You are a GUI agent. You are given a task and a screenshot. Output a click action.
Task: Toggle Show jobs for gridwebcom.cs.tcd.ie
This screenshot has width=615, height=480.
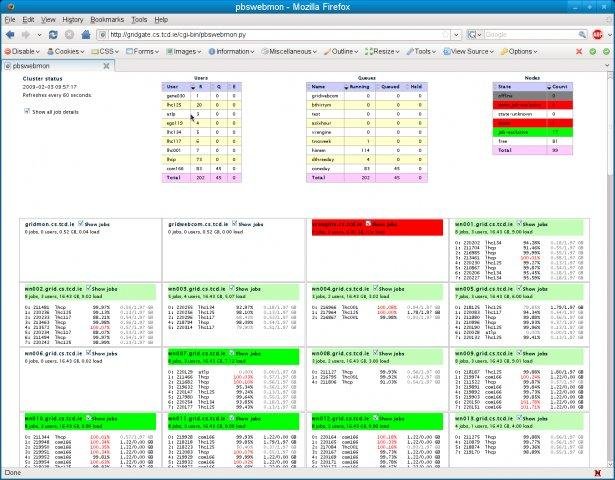(x=234, y=224)
